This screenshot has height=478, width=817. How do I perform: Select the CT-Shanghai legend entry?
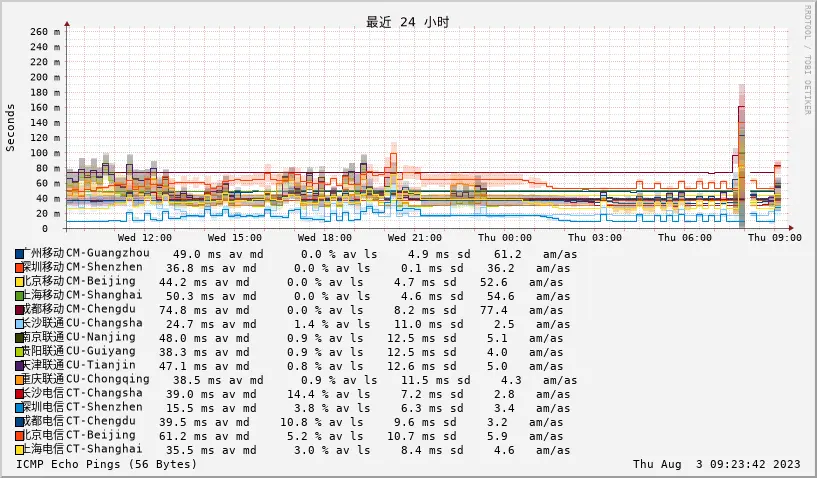tap(82, 450)
